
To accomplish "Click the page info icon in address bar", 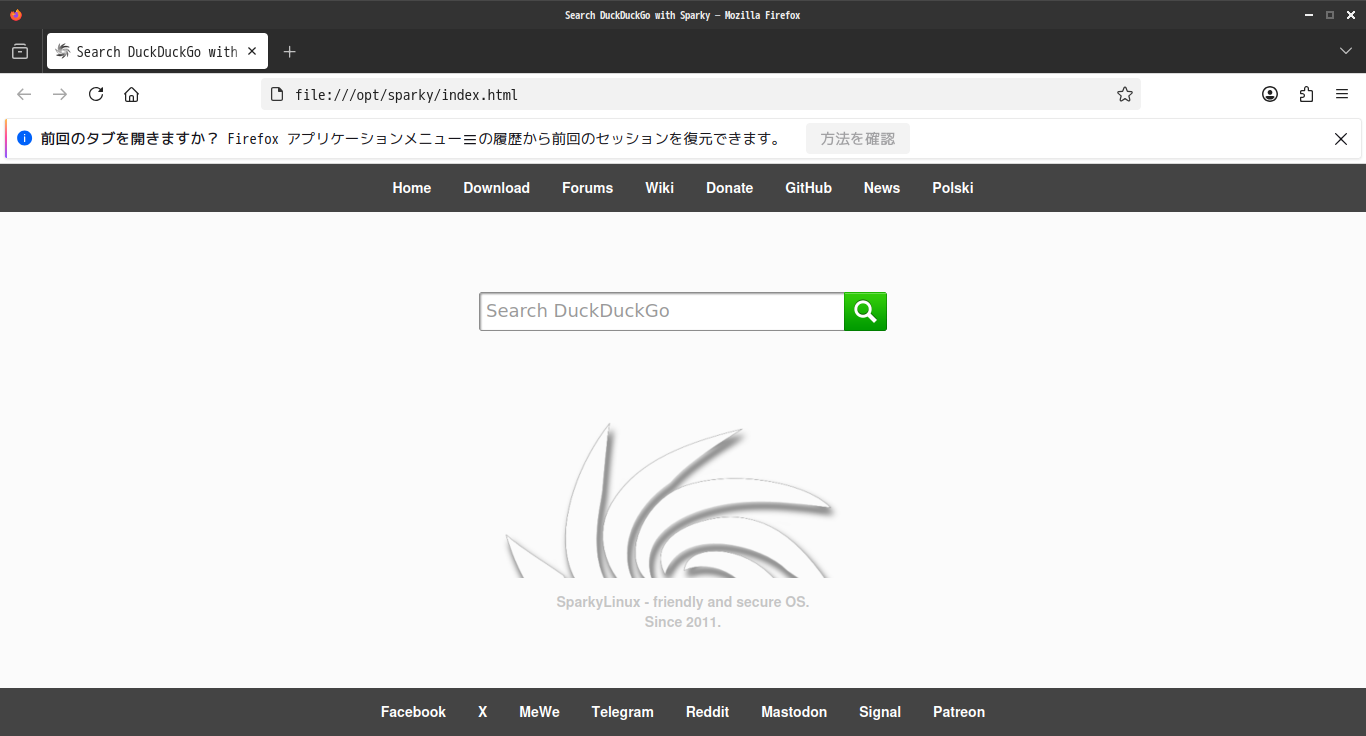I will tap(277, 95).
